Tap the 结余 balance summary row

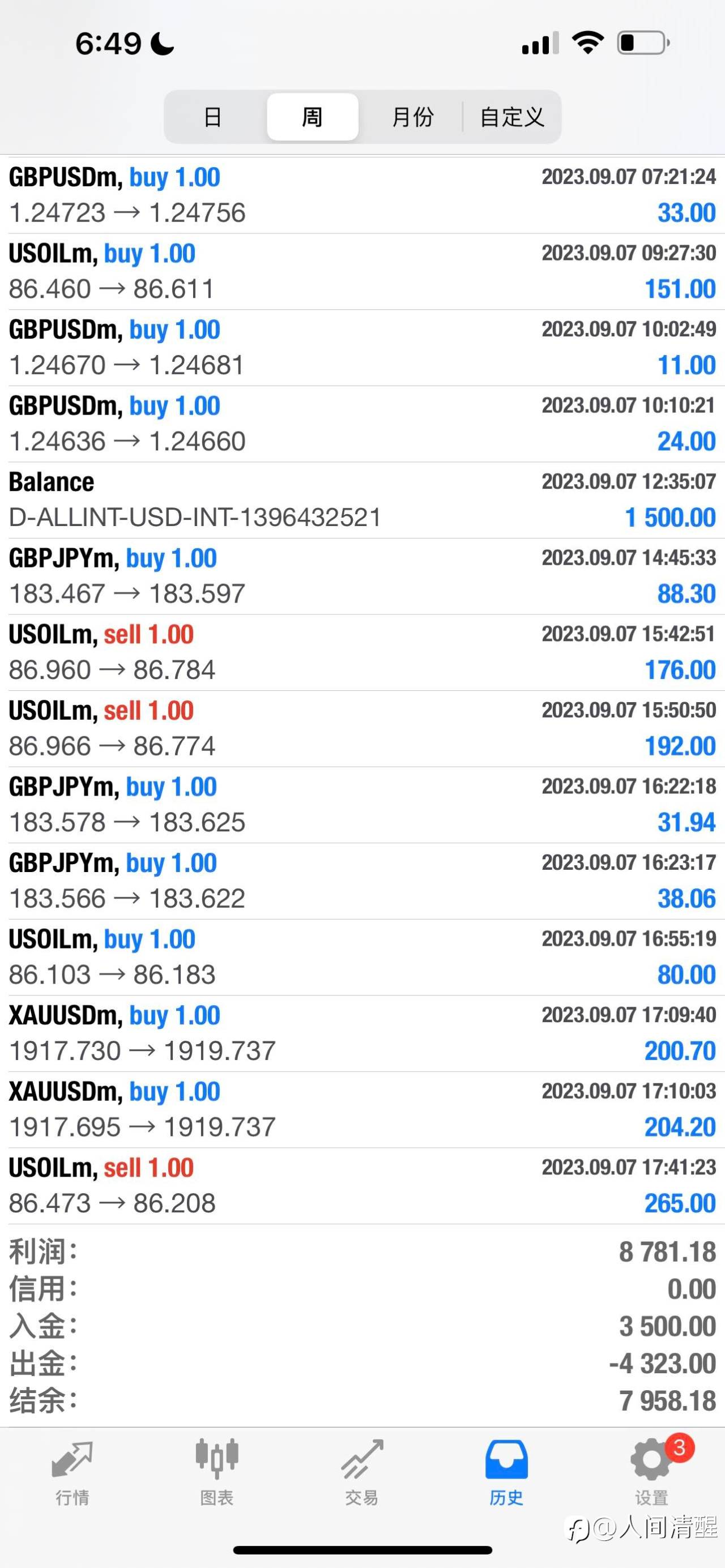tap(362, 1400)
